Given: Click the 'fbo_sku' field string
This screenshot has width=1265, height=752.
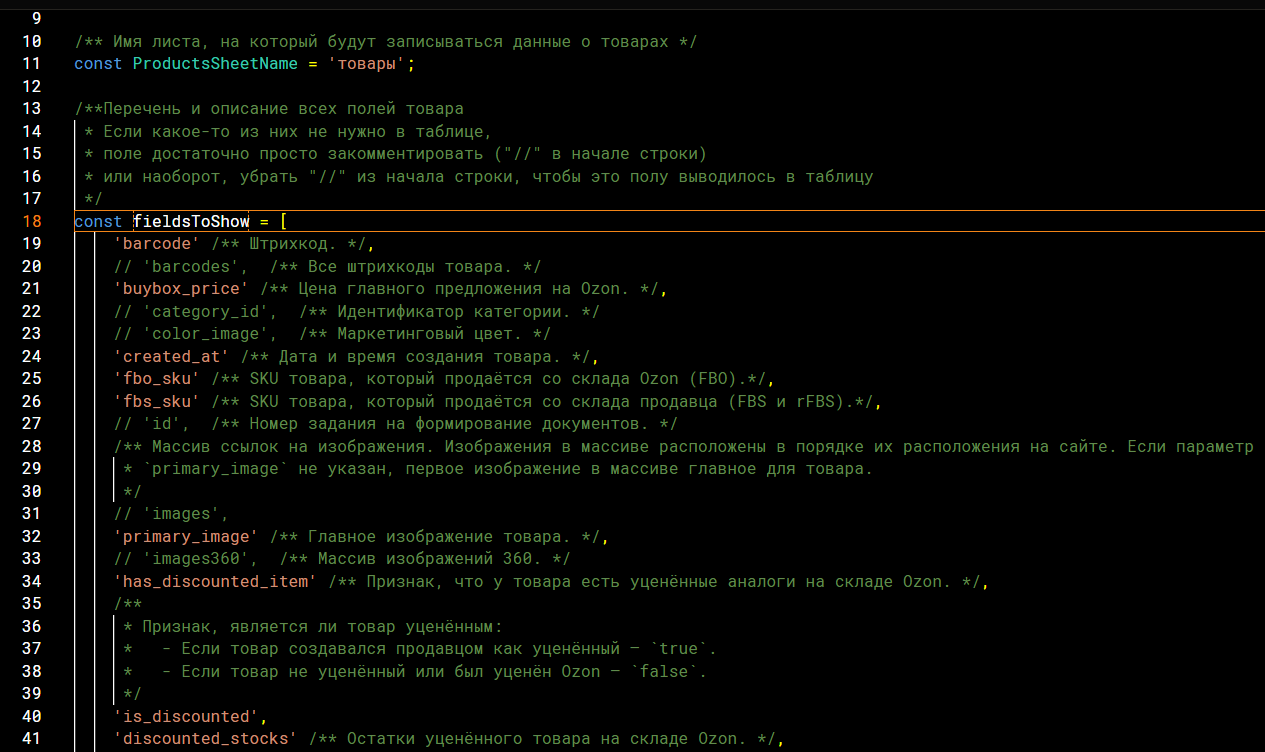Looking at the screenshot, I should pos(157,379).
